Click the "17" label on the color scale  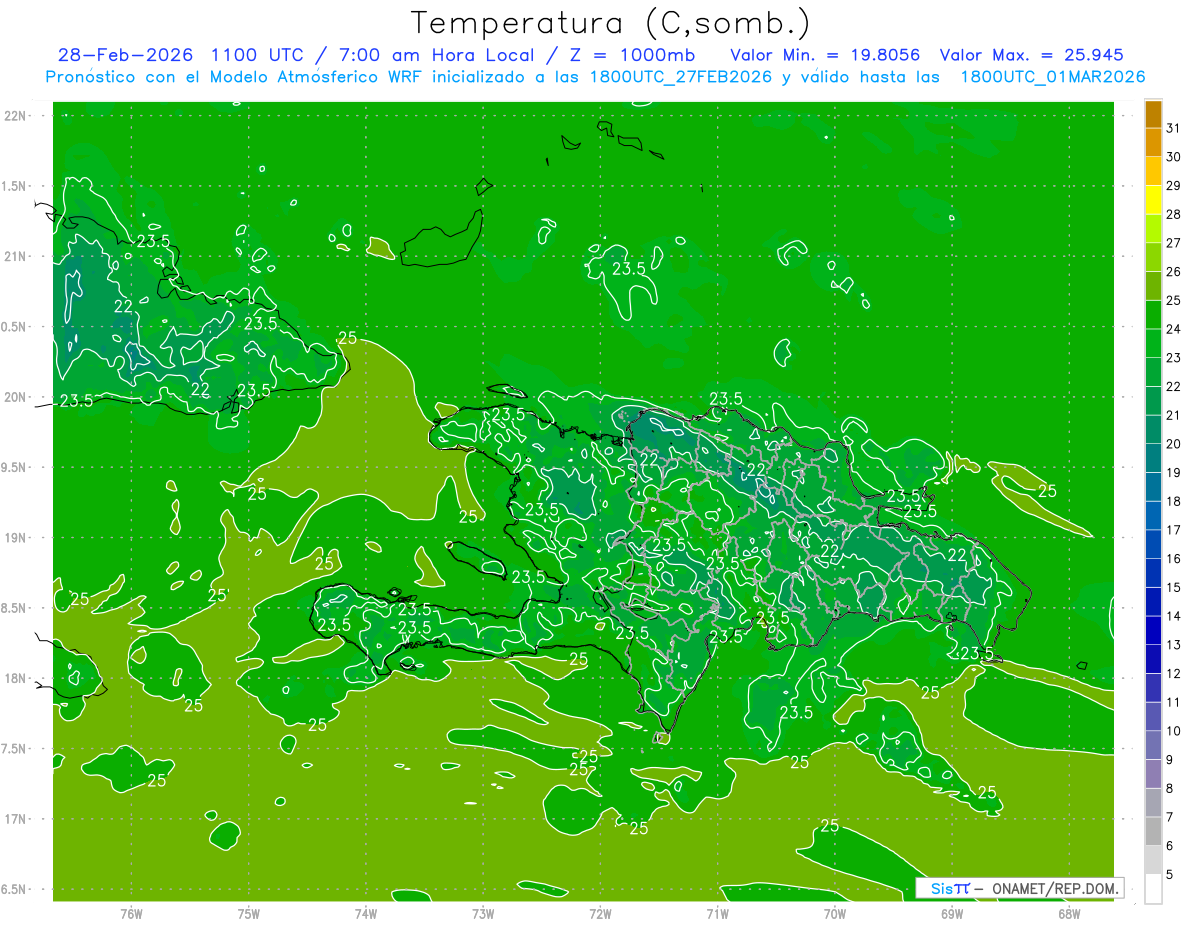coord(1174,530)
